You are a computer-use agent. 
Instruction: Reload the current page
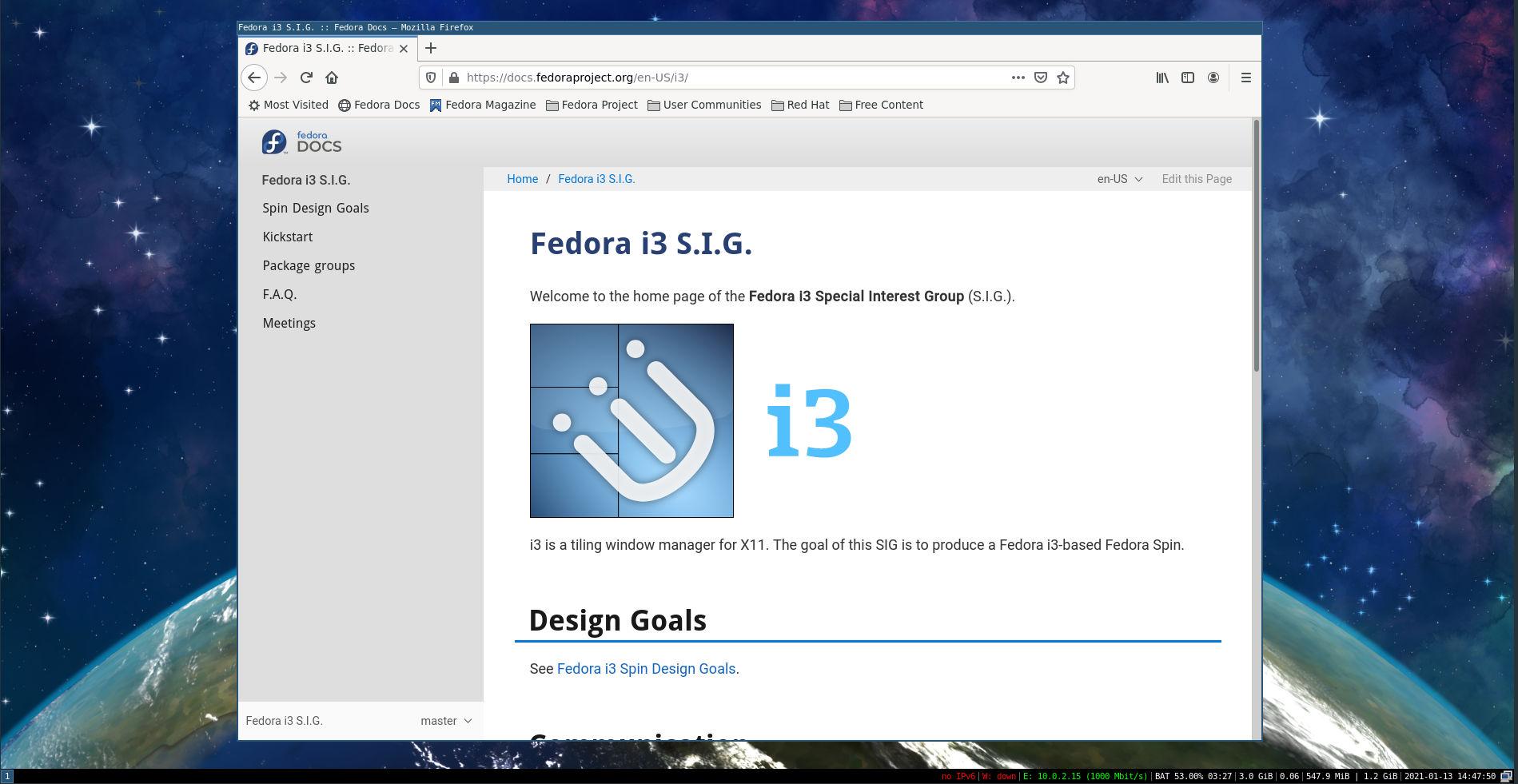[306, 78]
